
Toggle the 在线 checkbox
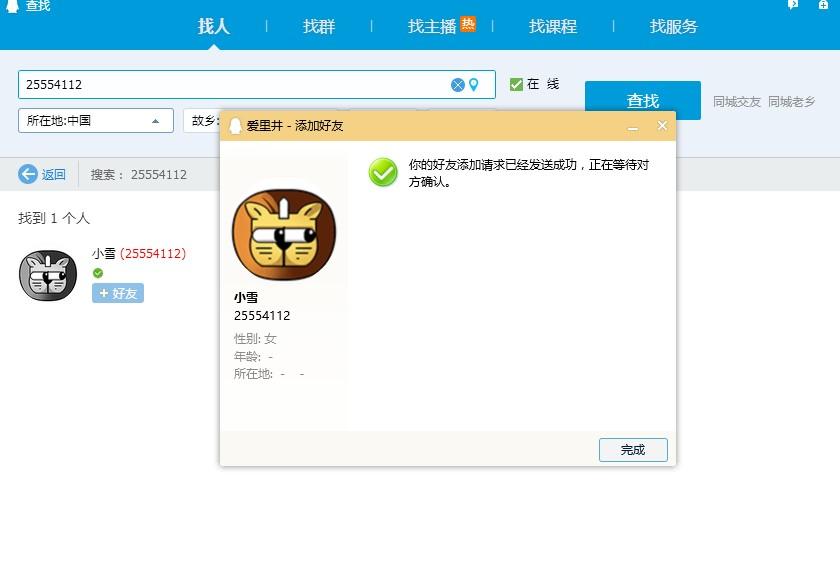[x=516, y=84]
